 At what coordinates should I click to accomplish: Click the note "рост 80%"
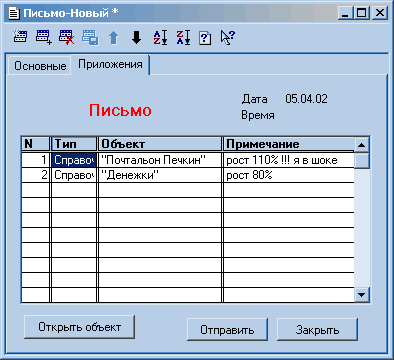tap(289, 175)
